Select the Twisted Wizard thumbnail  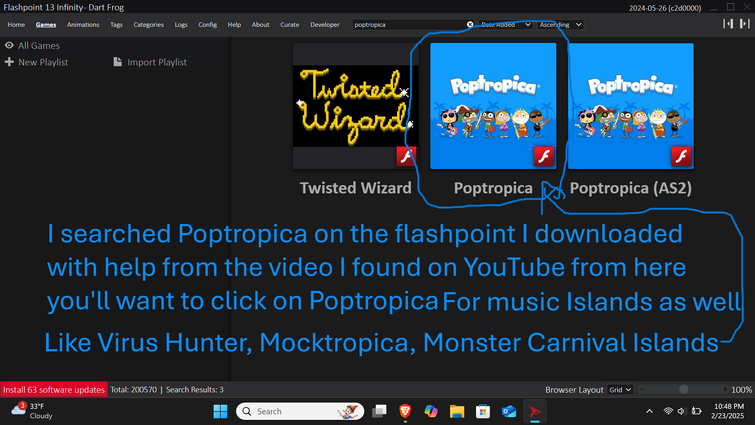[x=356, y=106]
